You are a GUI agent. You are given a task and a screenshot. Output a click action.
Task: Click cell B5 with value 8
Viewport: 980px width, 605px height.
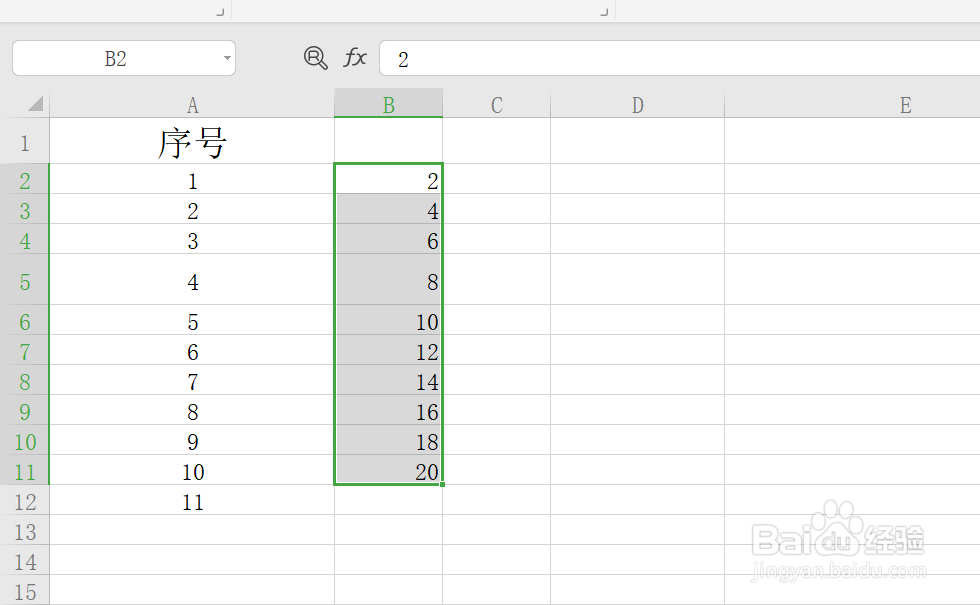point(389,280)
